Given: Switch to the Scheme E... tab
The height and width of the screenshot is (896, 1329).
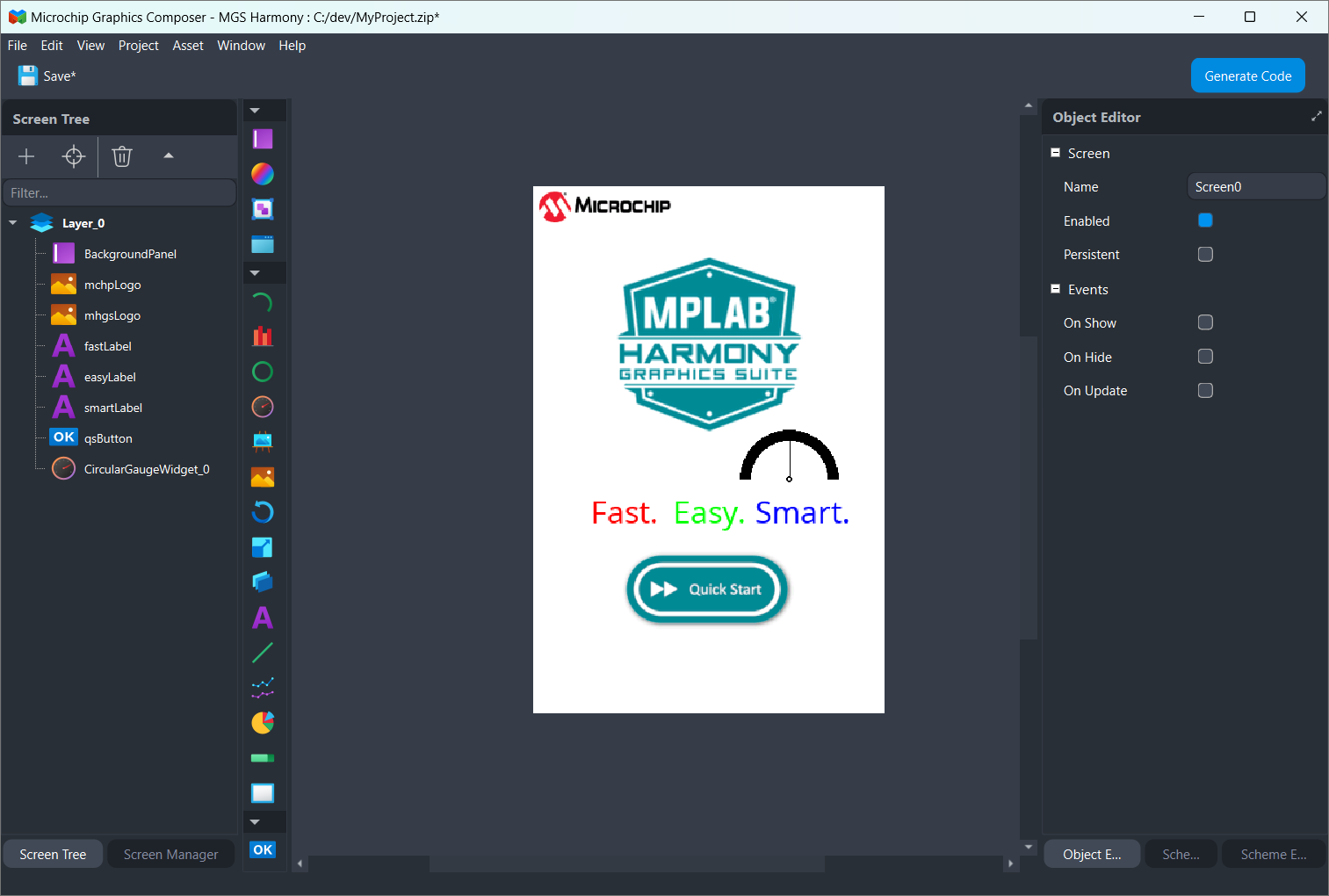Looking at the screenshot, I should (1274, 854).
